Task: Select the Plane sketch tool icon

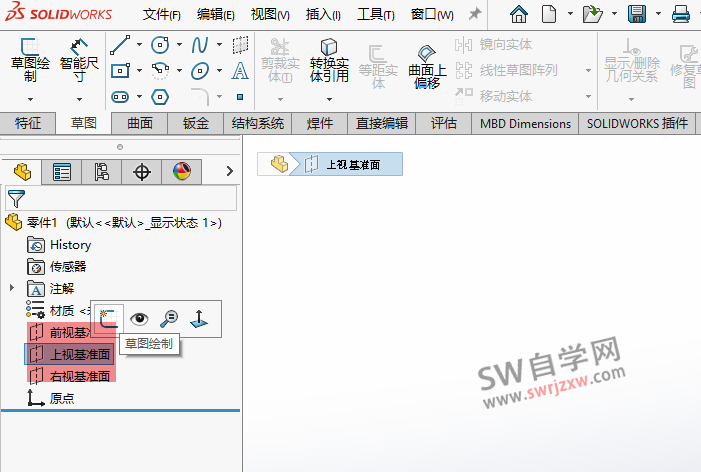Action: tap(240, 45)
